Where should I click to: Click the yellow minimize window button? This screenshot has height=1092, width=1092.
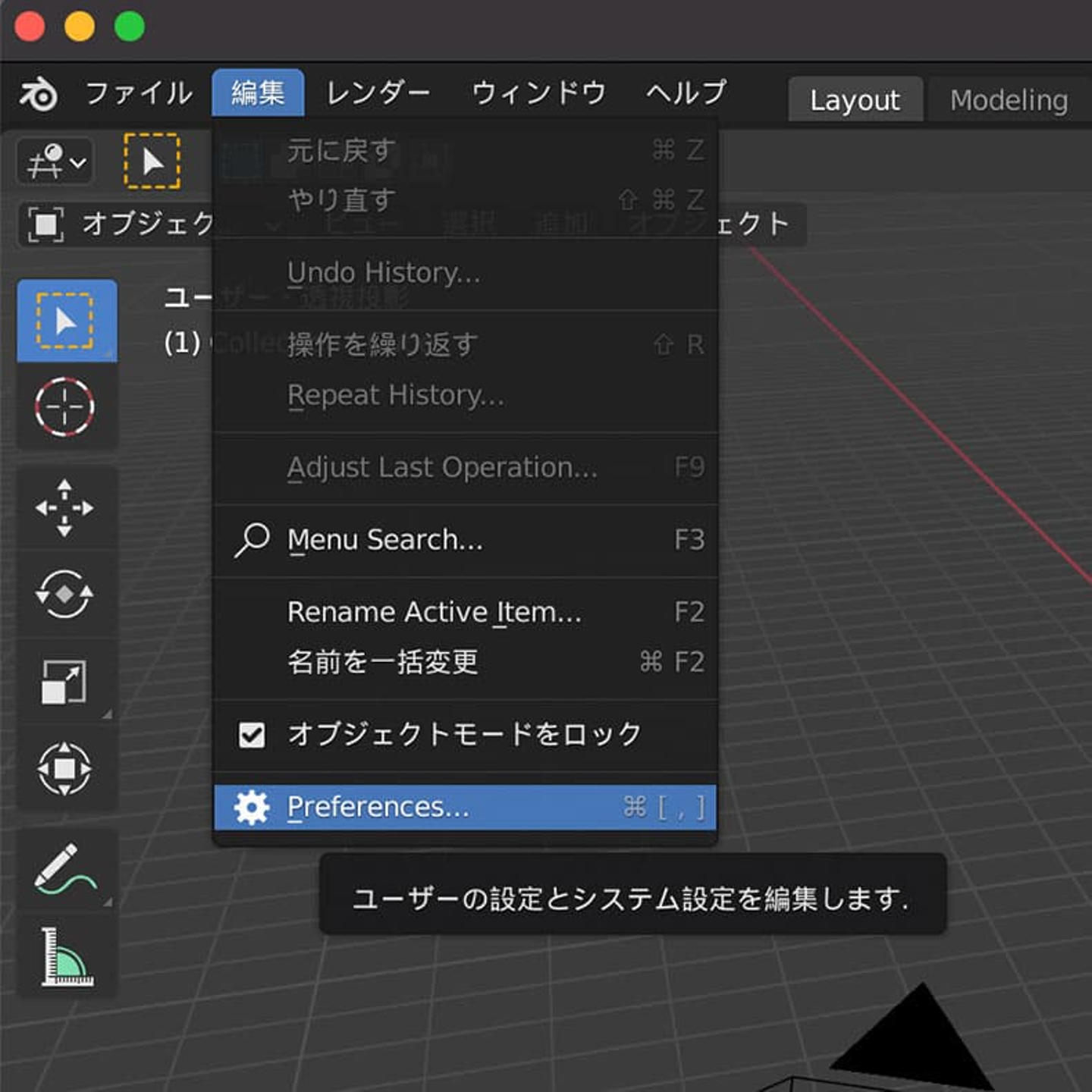click(80, 27)
